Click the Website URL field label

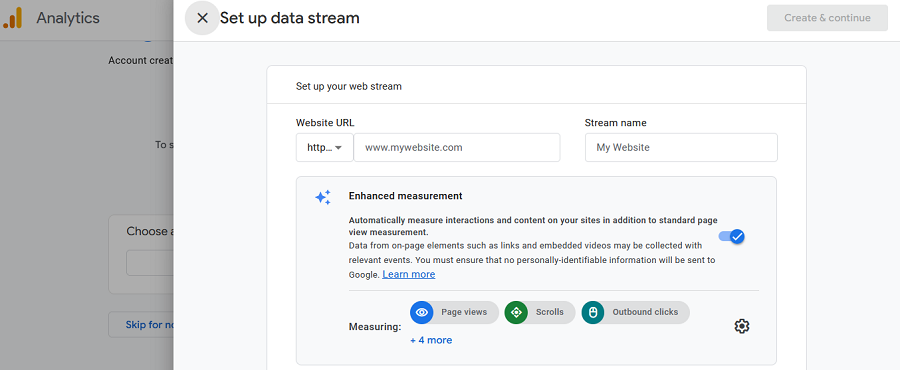click(x=325, y=123)
